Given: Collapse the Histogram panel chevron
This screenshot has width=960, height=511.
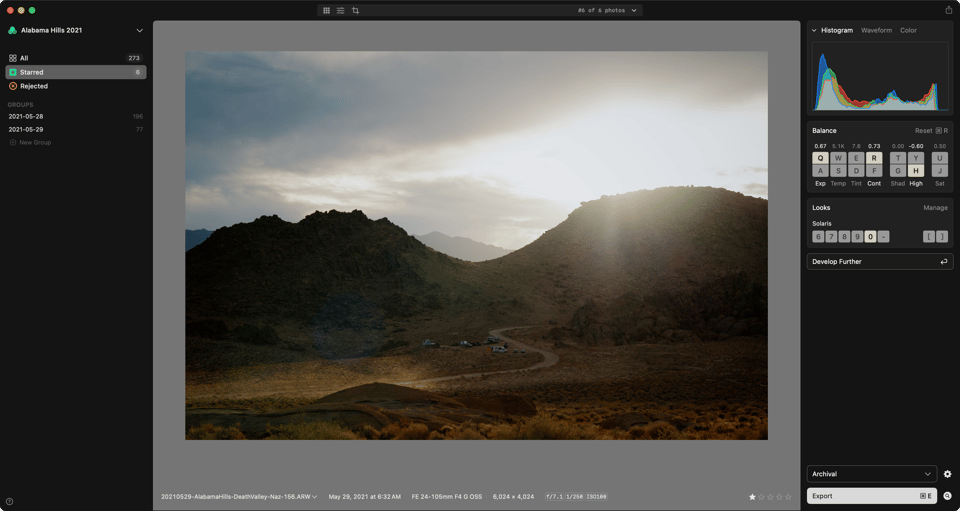Looking at the screenshot, I should (x=814, y=31).
